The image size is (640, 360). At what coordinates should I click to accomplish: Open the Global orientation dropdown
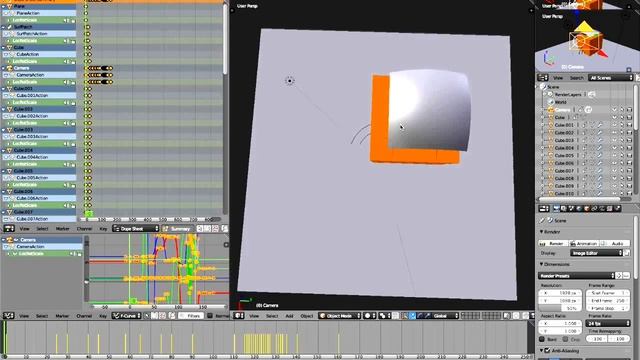[x=446, y=316]
